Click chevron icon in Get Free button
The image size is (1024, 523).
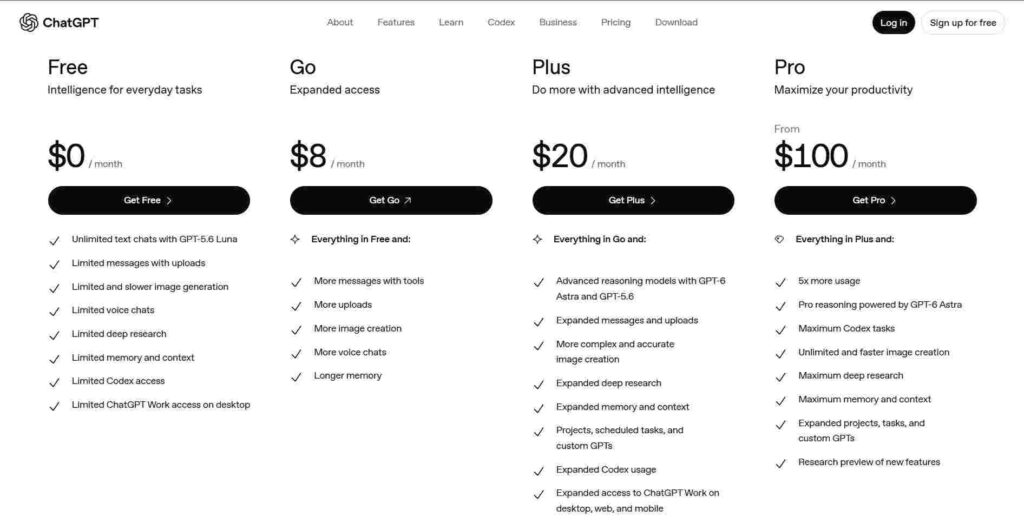pos(169,200)
